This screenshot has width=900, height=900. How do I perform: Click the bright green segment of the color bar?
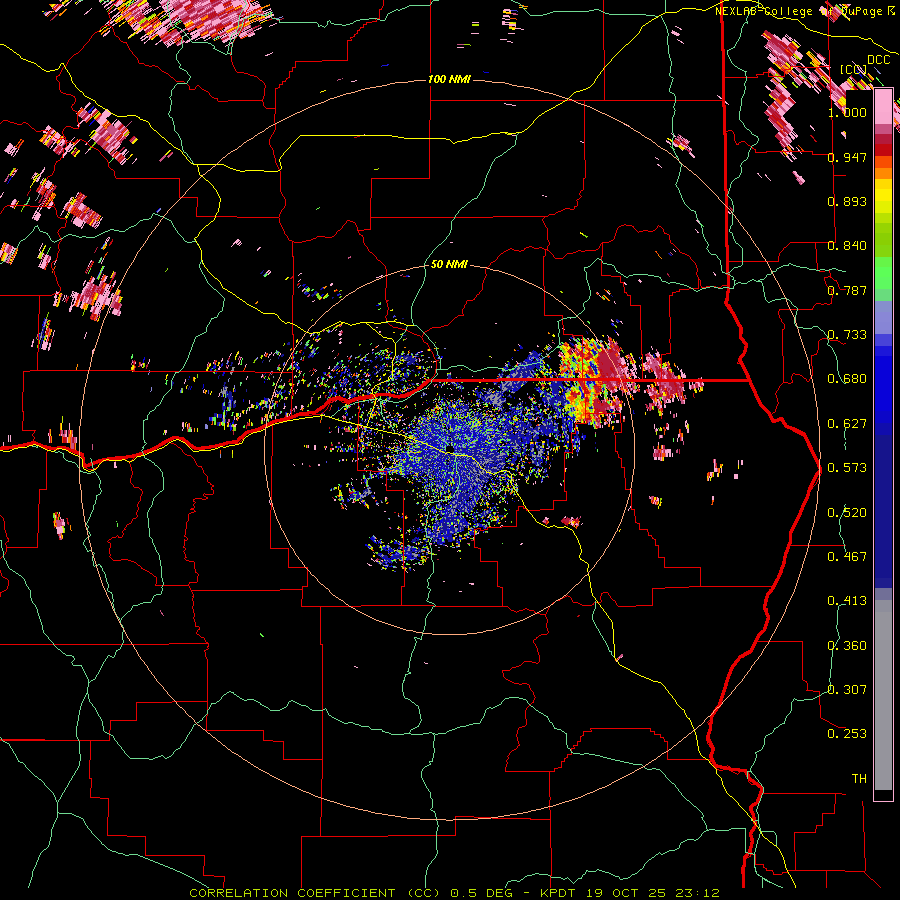pyautogui.click(x=883, y=273)
